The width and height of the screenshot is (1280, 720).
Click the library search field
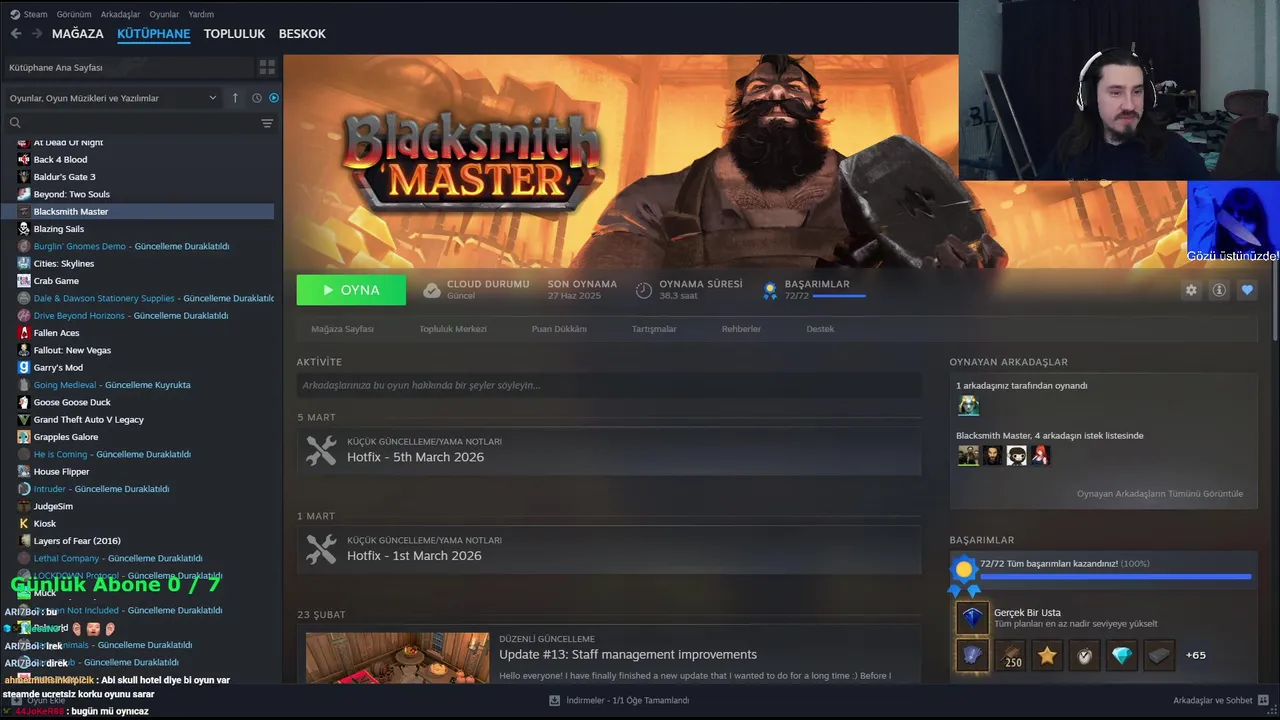pos(130,123)
